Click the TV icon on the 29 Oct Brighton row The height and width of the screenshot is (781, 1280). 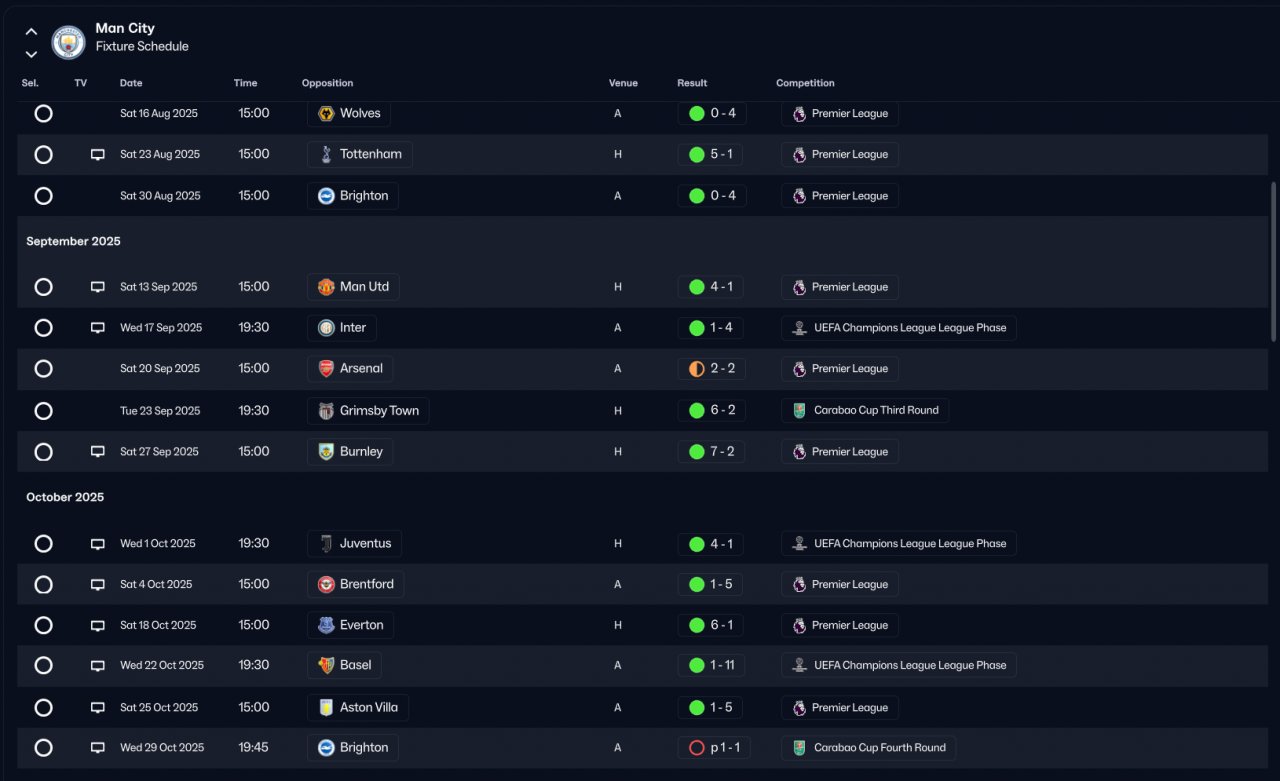pos(98,748)
